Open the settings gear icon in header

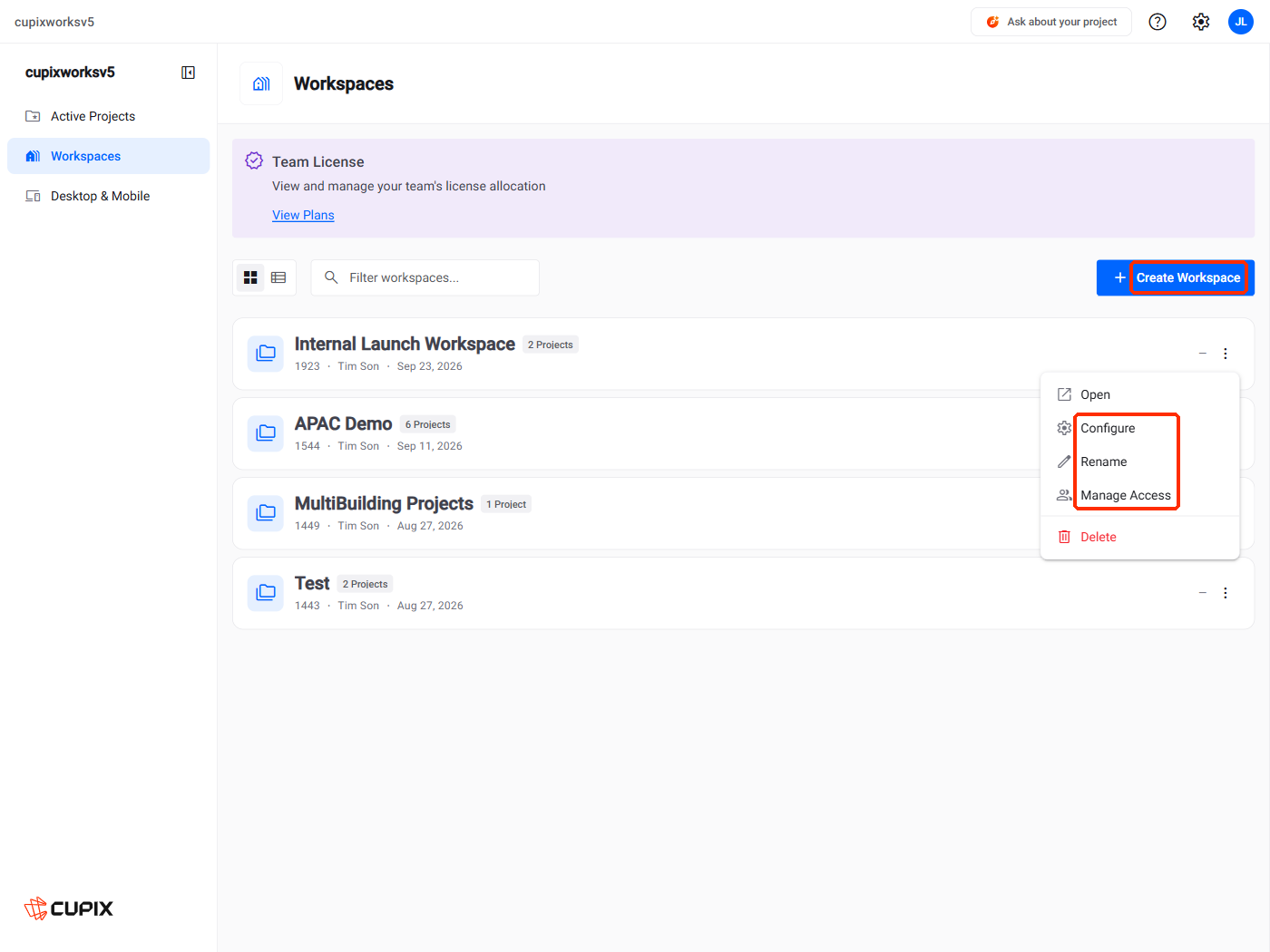click(1201, 22)
